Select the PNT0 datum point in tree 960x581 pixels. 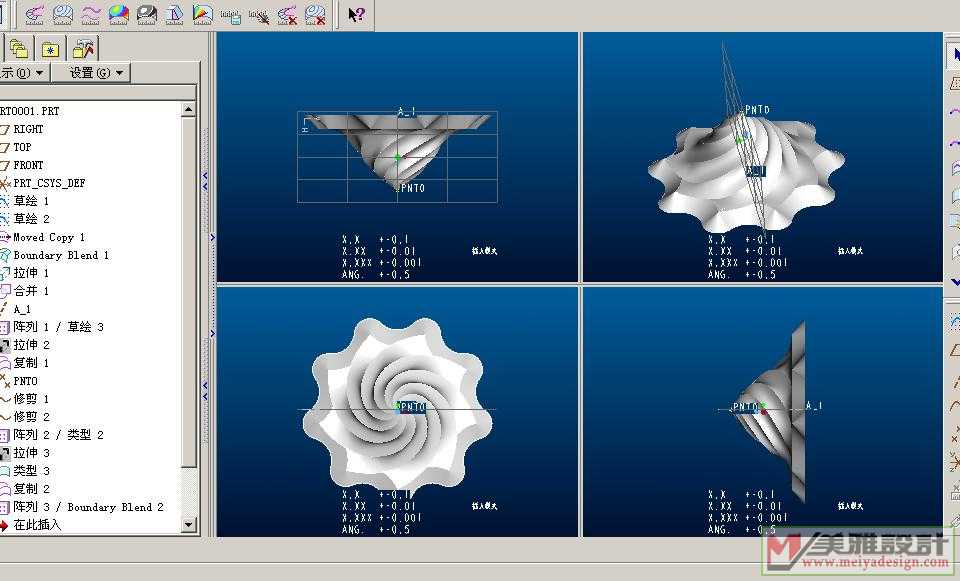25,381
